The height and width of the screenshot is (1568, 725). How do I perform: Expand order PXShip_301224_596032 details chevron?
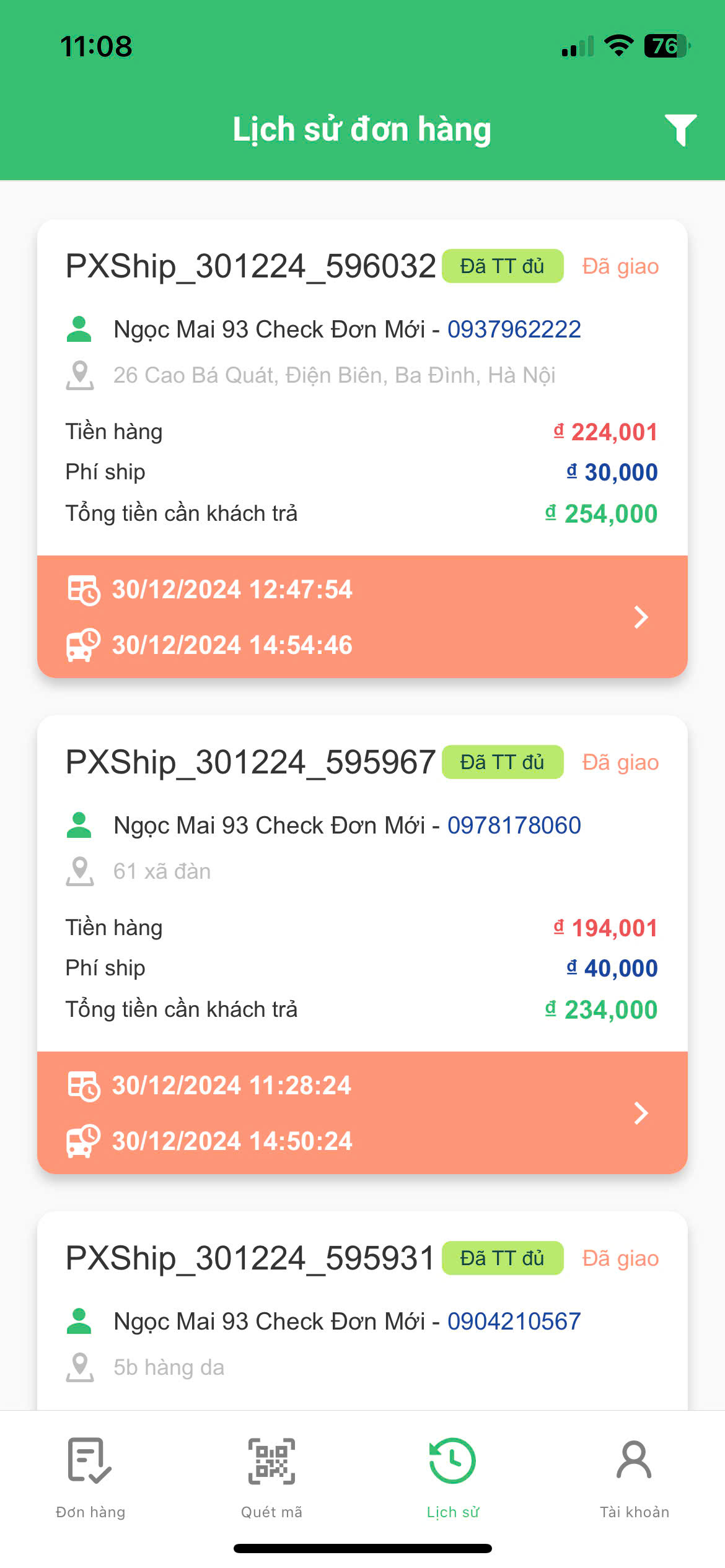coord(641,617)
